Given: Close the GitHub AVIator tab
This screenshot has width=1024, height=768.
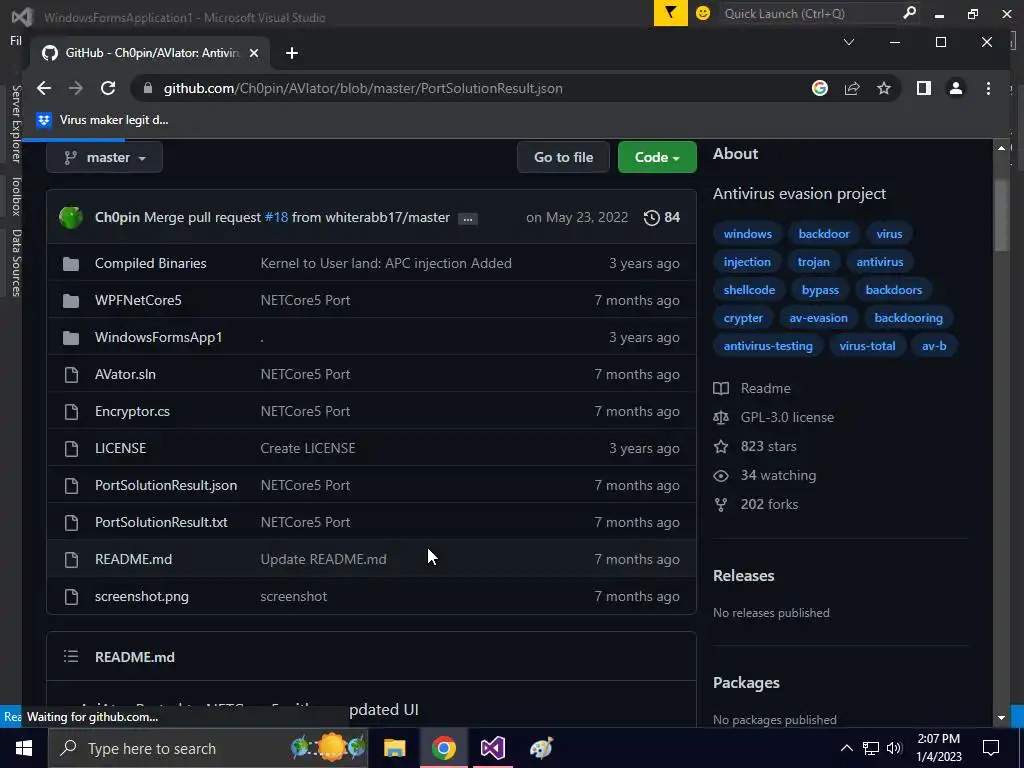Looking at the screenshot, I should pyautogui.click(x=254, y=53).
